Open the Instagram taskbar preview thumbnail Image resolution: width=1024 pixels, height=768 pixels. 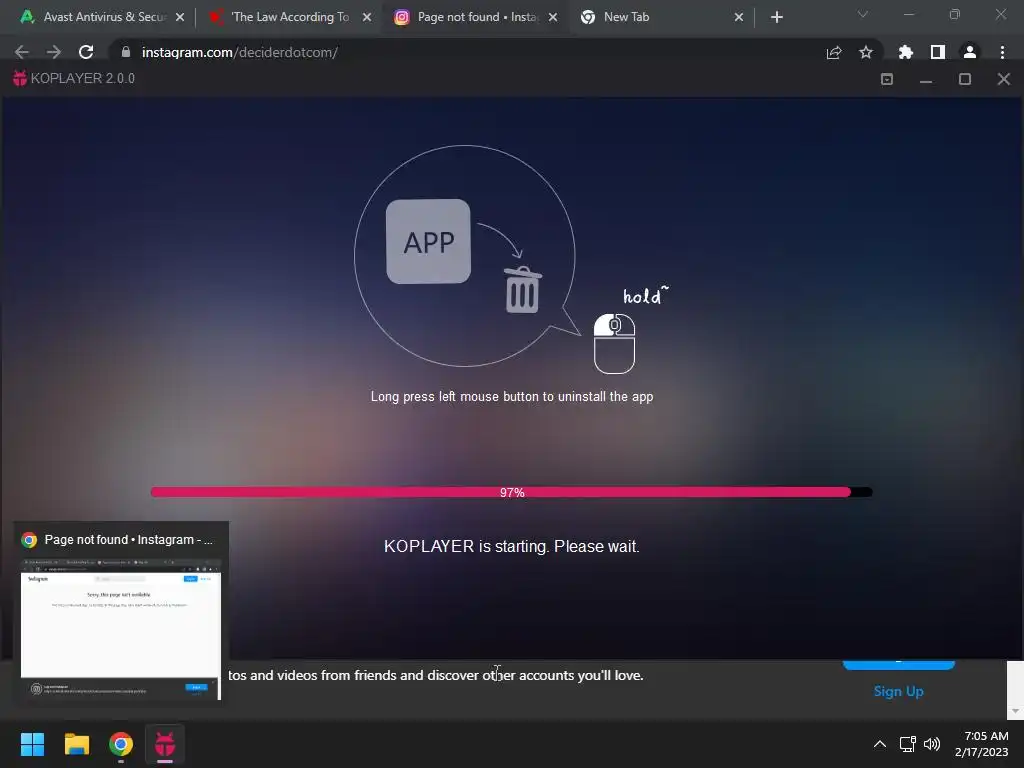[x=121, y=630]
